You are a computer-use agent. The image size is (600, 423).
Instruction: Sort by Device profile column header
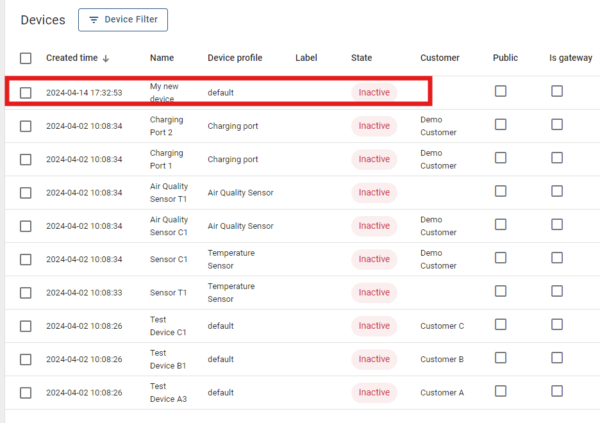click(x=235, y=58)
